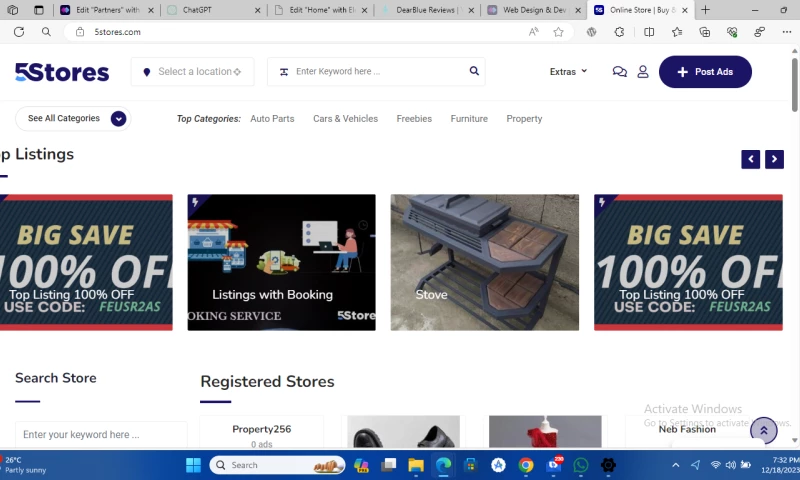Screen dimensions: 800x480
Task: Switch to Edit "Partners" tab
Action: [107, 10]
